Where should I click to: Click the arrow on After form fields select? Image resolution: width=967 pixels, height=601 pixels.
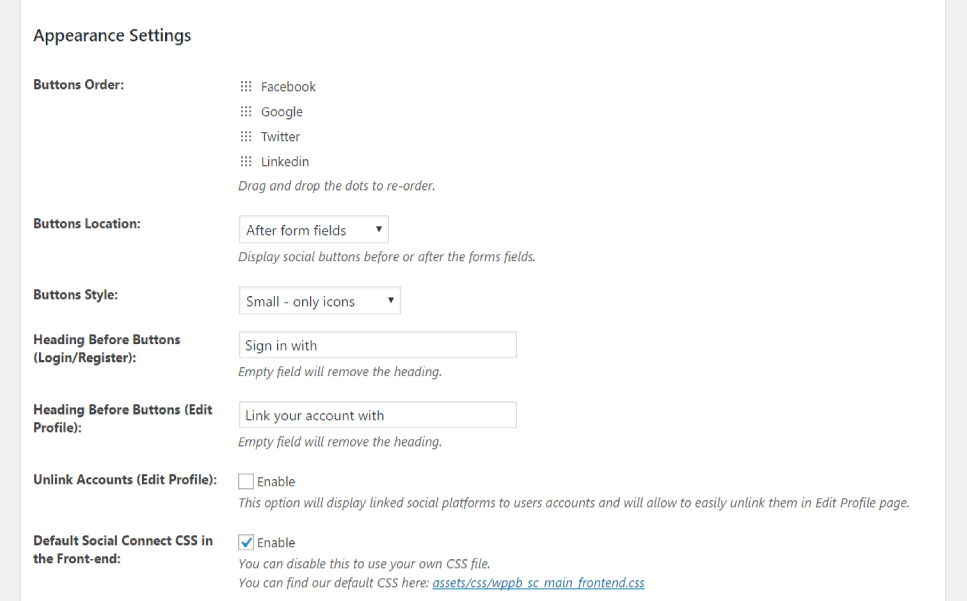[x=379, y=229]
